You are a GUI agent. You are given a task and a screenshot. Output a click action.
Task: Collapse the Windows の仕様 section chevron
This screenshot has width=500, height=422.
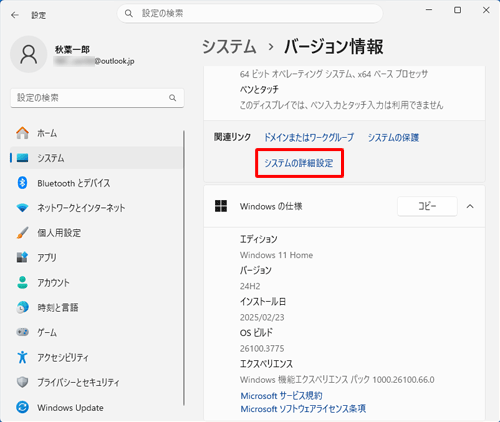point(470,206)
